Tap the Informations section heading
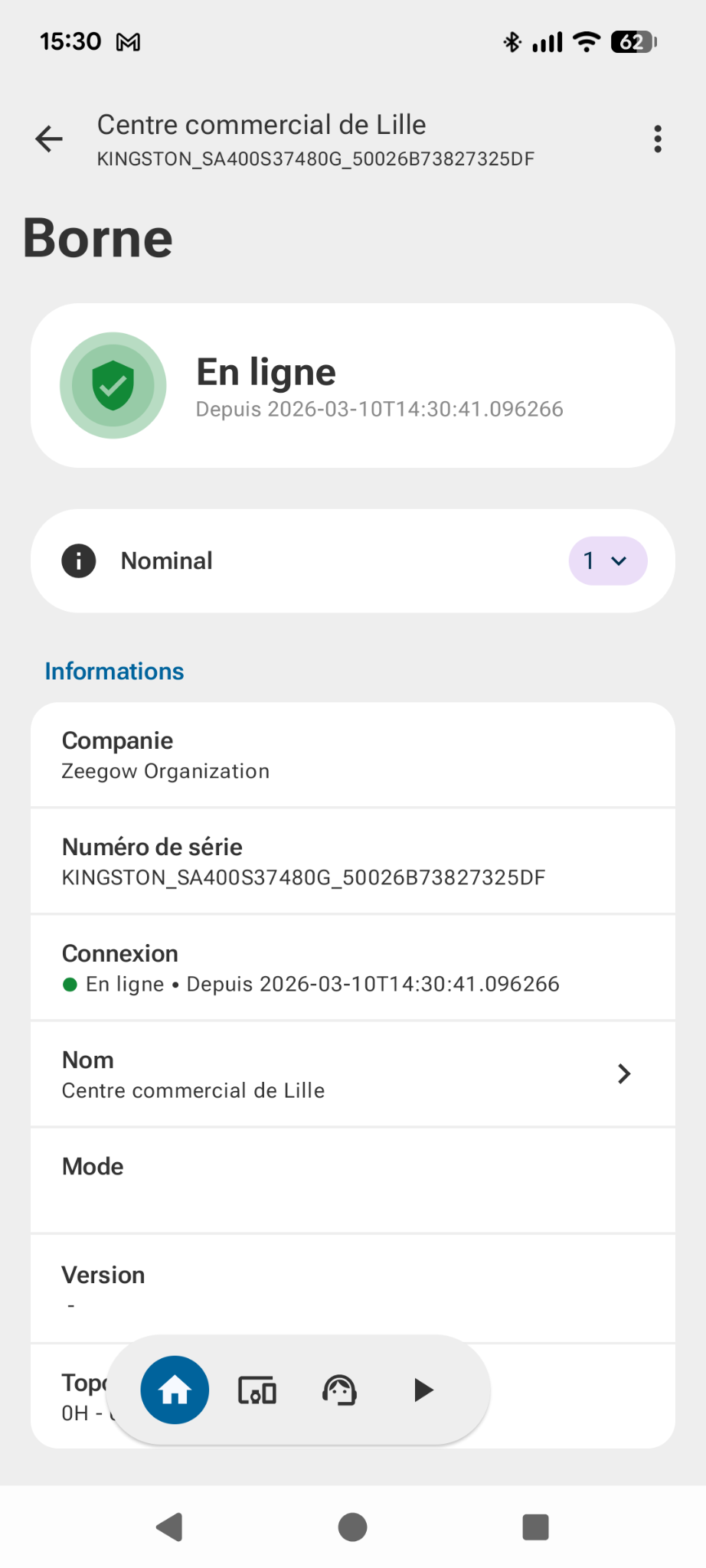This screenshot has width=706, height=1568. [x=114, y=671]
